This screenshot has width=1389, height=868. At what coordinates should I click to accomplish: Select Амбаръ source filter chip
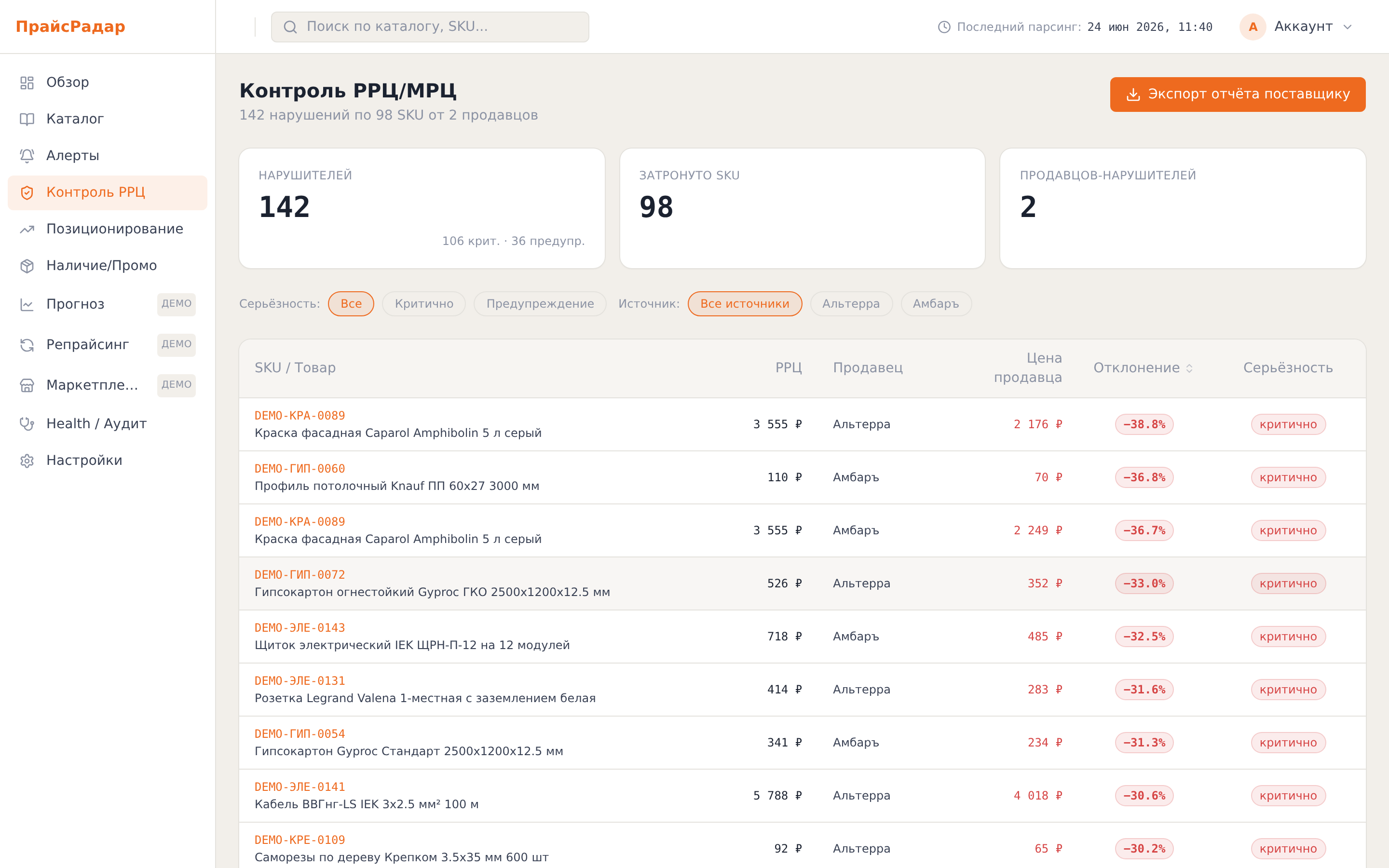tap(936, 304)
